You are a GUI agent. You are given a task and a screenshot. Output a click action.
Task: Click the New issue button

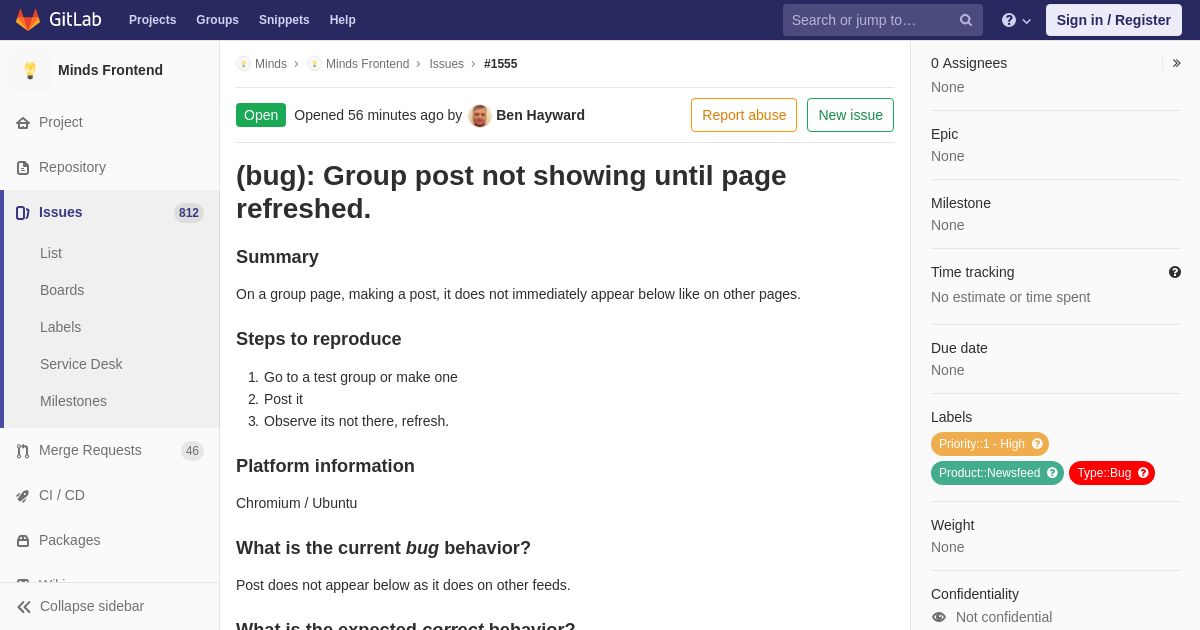pos(850,115)
